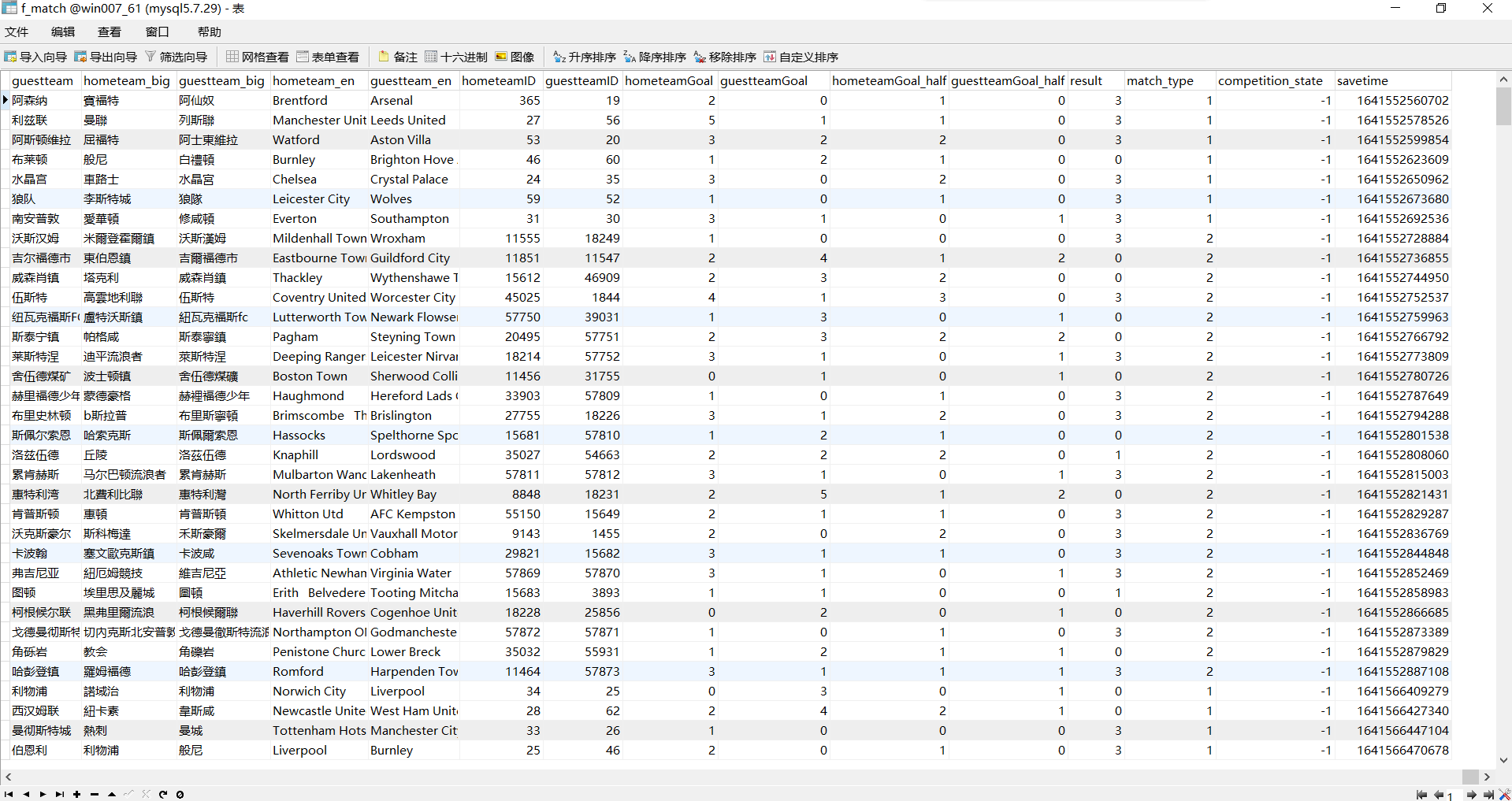Click the competition_state column header
This screenshot has width=1512, height=801.
1275,80
